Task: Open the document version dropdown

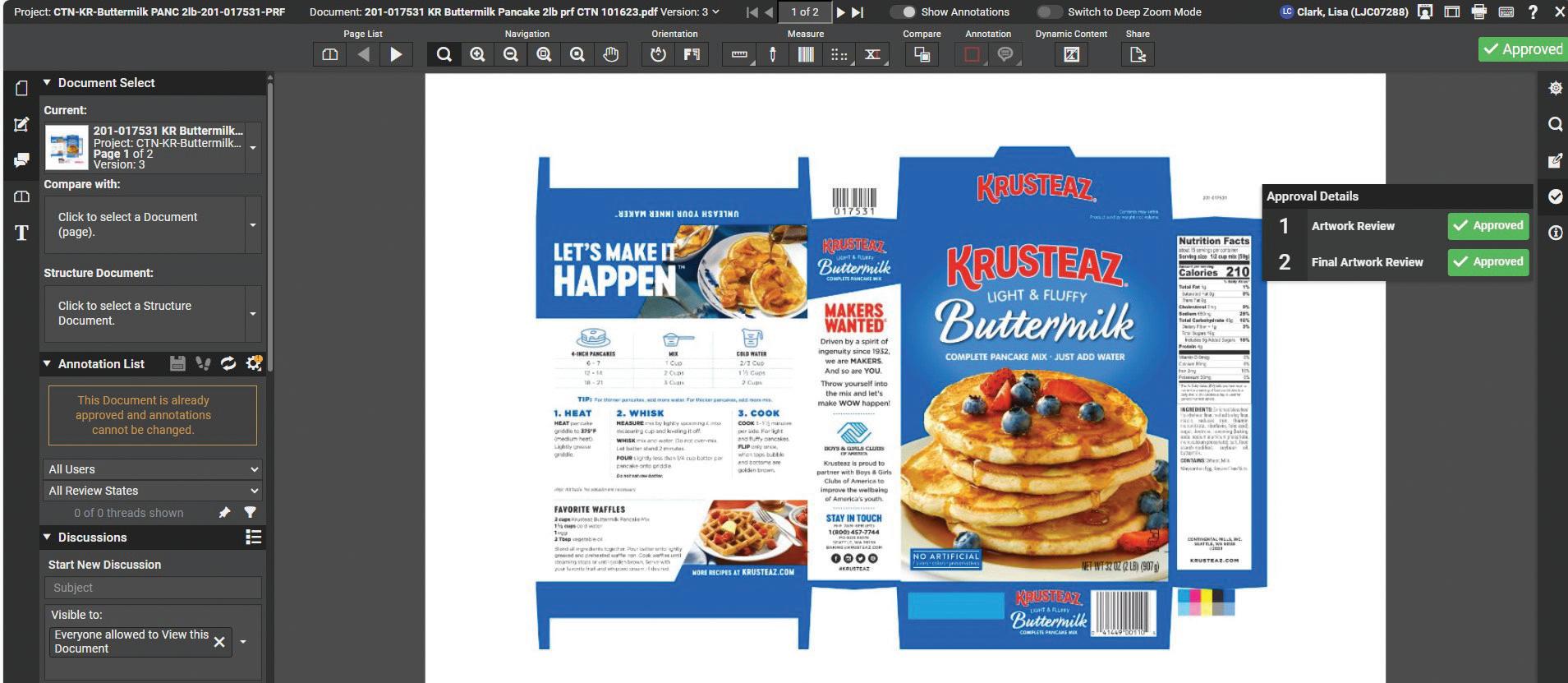Action: tap(715, 12)
